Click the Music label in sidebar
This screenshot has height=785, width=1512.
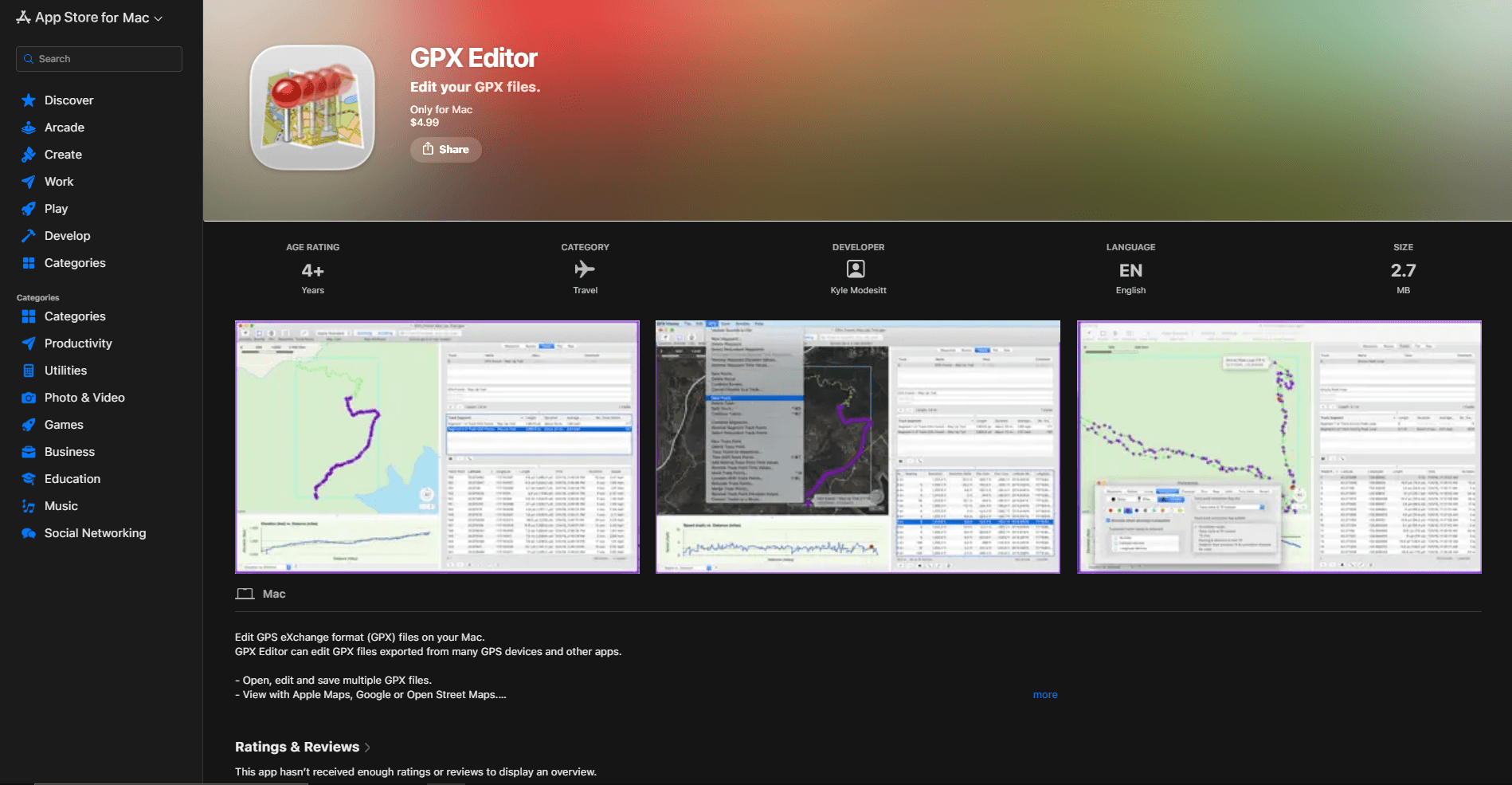point(61,506)
